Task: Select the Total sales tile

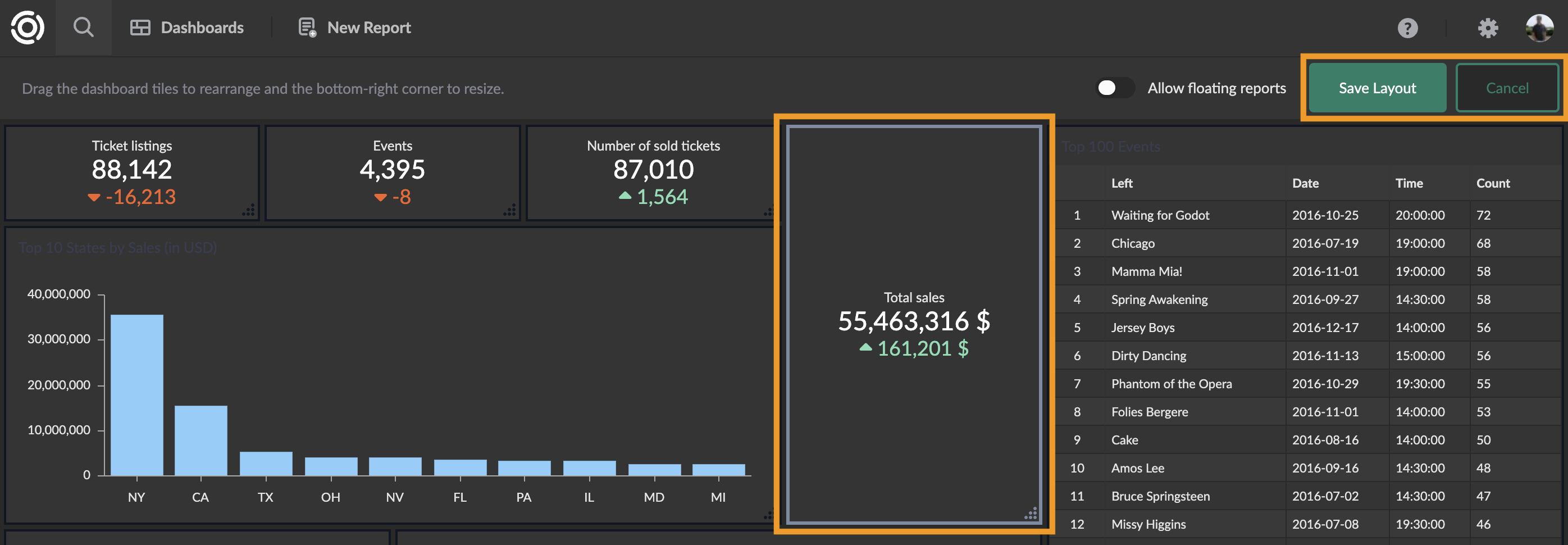Action: click(914, 325)
